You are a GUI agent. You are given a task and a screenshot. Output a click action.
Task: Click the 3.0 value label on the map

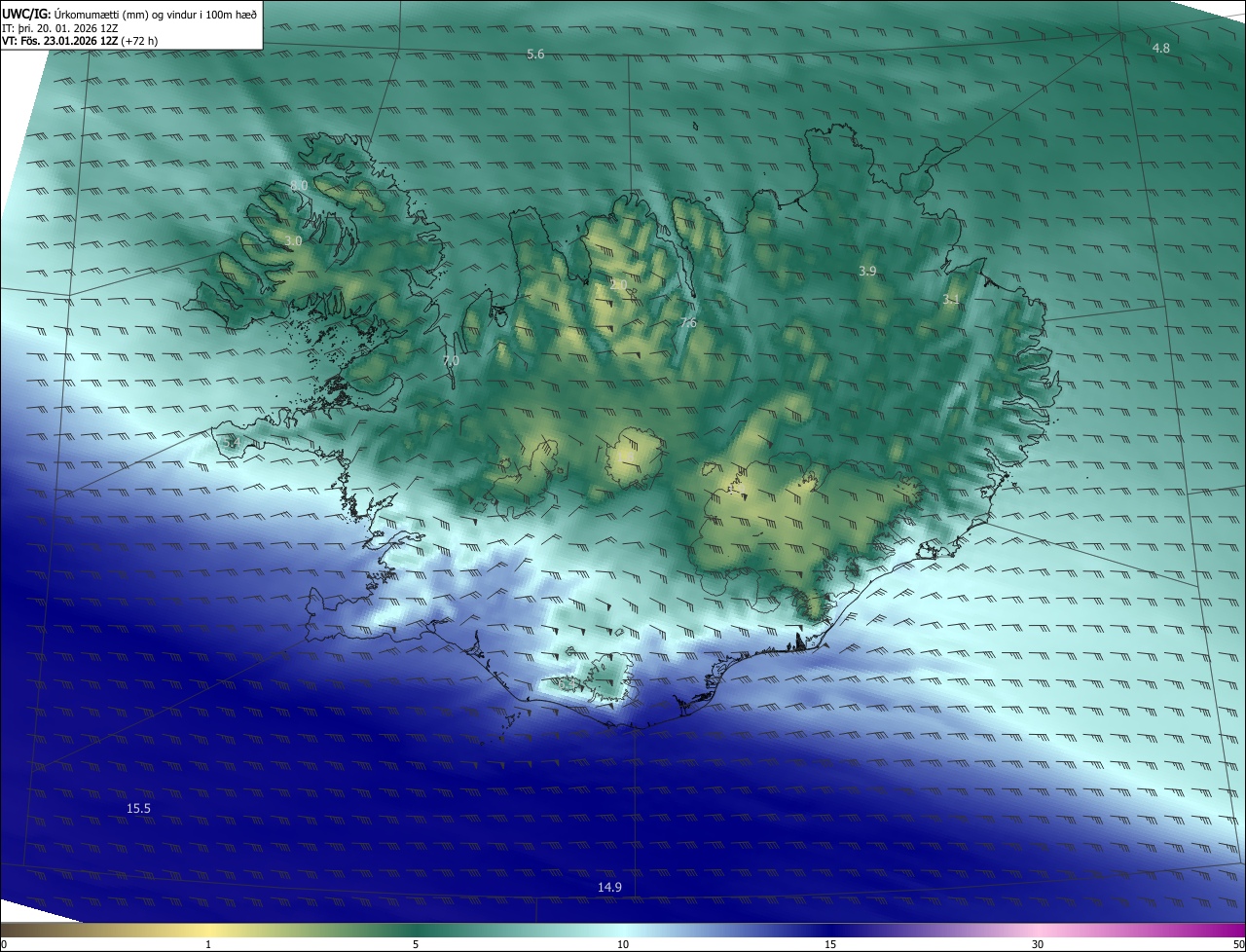pyautogui.click(x=294, y=240)
